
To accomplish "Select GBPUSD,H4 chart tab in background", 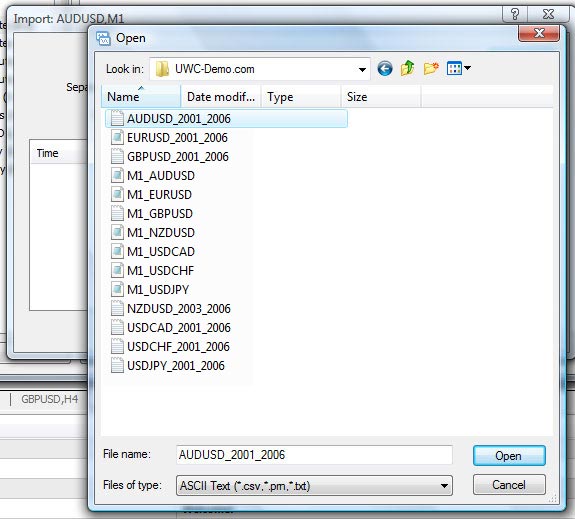I will (x=50, y=399).
